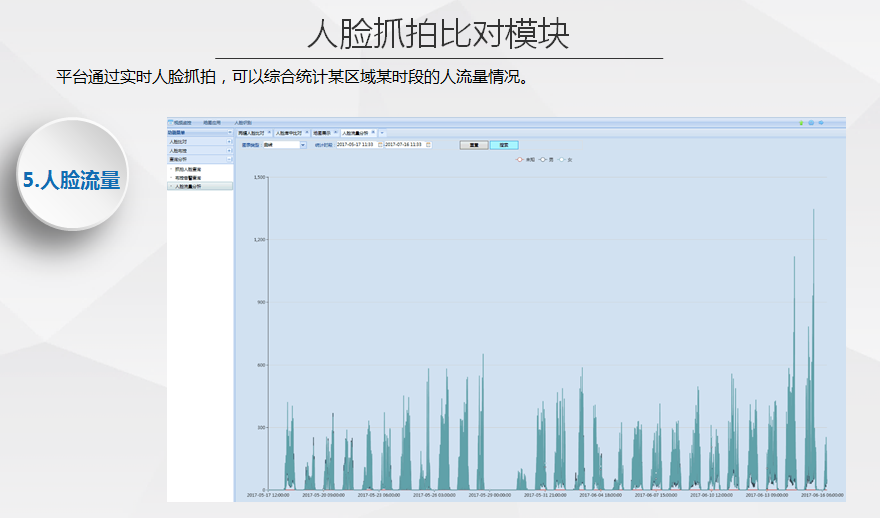The width and height of the screenshot is (880, 518).
Task: Click the green user icon at top right
Action: (801, 122)
